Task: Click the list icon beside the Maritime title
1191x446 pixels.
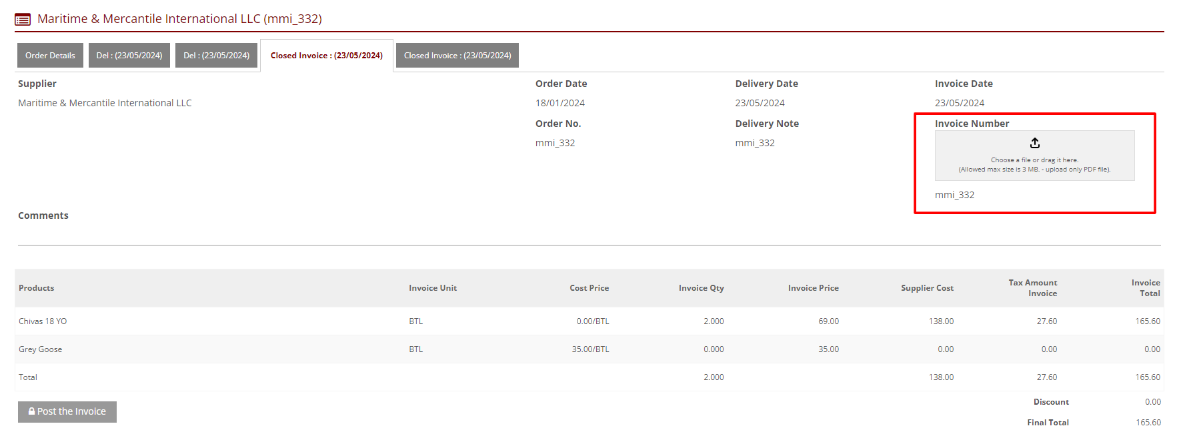Action: [23, 19]
